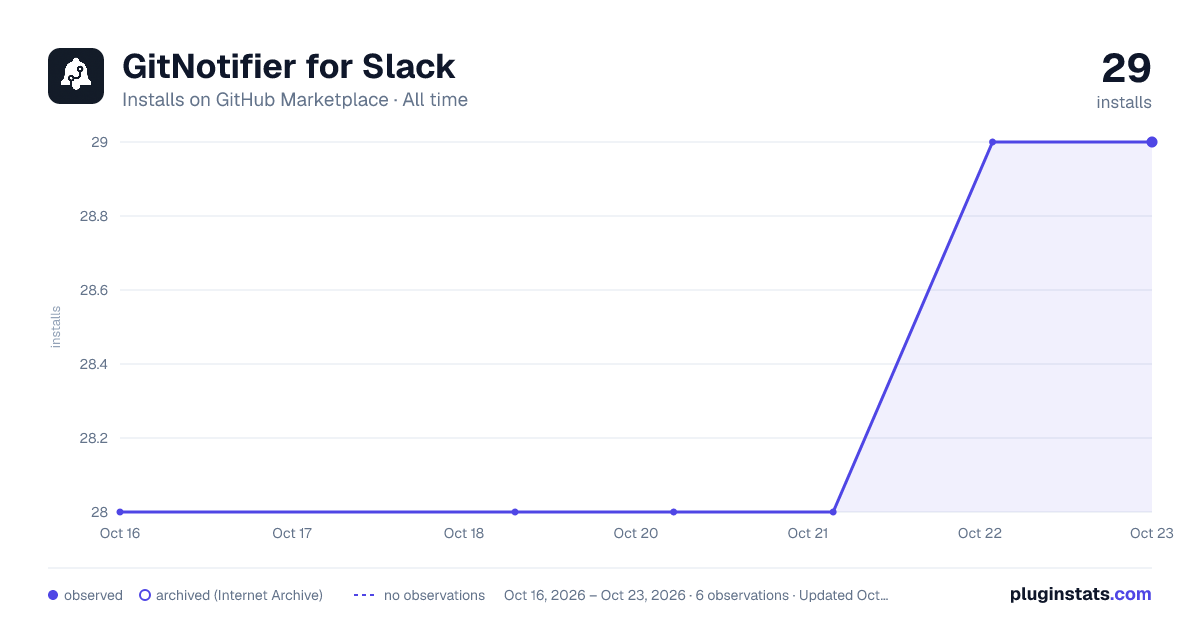Click the 28.8 y-axis label
The width and height of the screenshot is (1200, 630).
pyautogui.click(x=94, y=216)
